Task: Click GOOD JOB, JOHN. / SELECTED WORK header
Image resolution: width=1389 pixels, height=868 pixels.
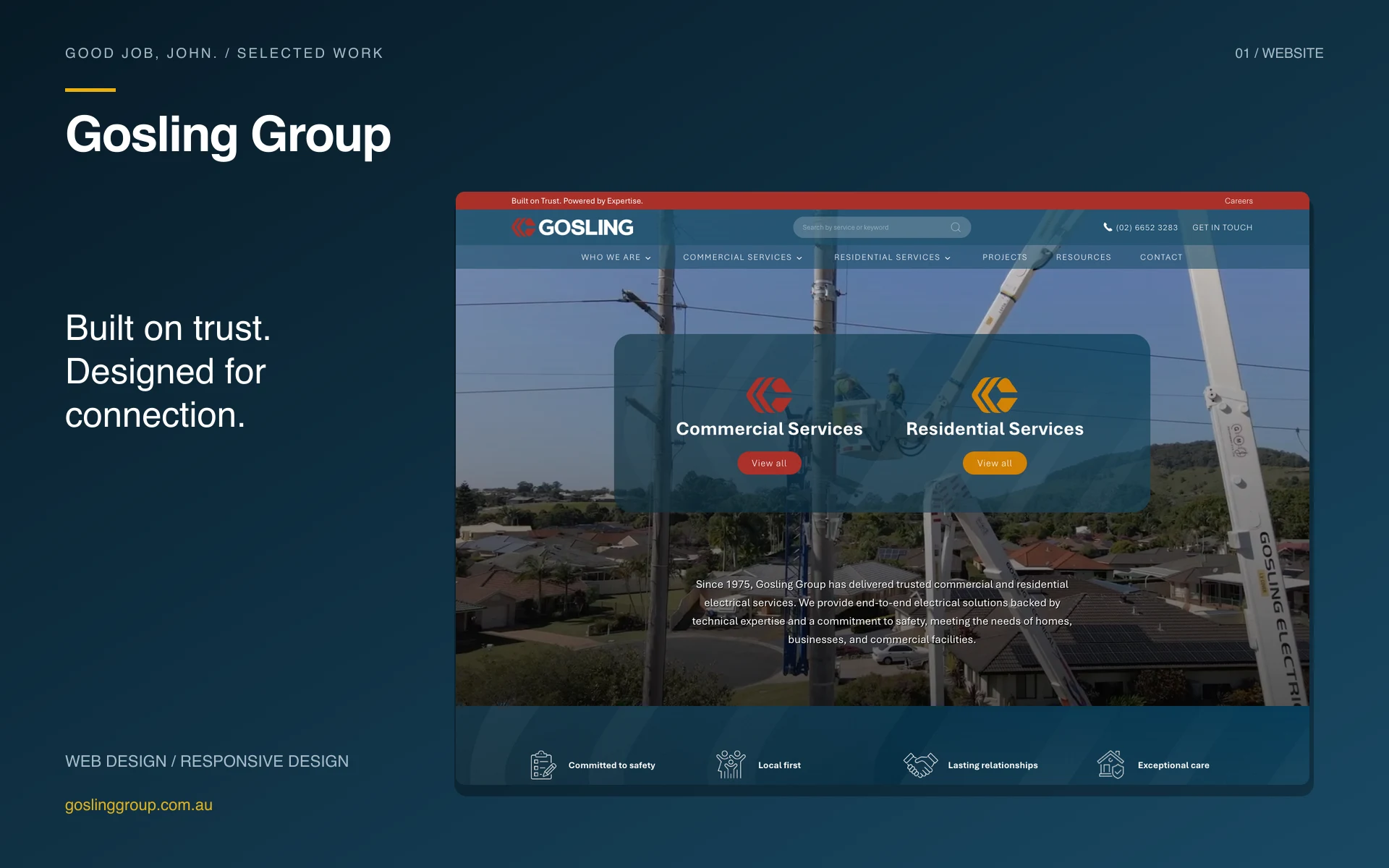Action: [x=224, y=54]
